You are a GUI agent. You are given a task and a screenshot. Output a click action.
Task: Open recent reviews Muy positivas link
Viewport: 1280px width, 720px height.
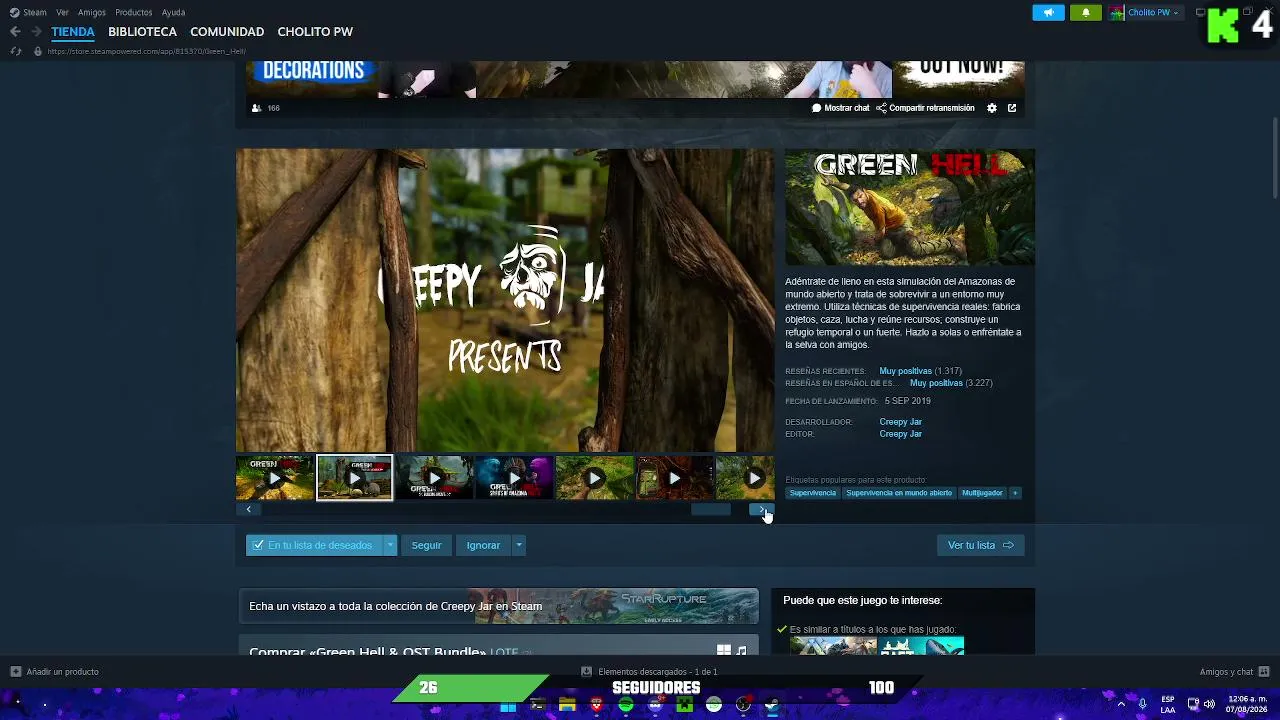click(905, 371)
